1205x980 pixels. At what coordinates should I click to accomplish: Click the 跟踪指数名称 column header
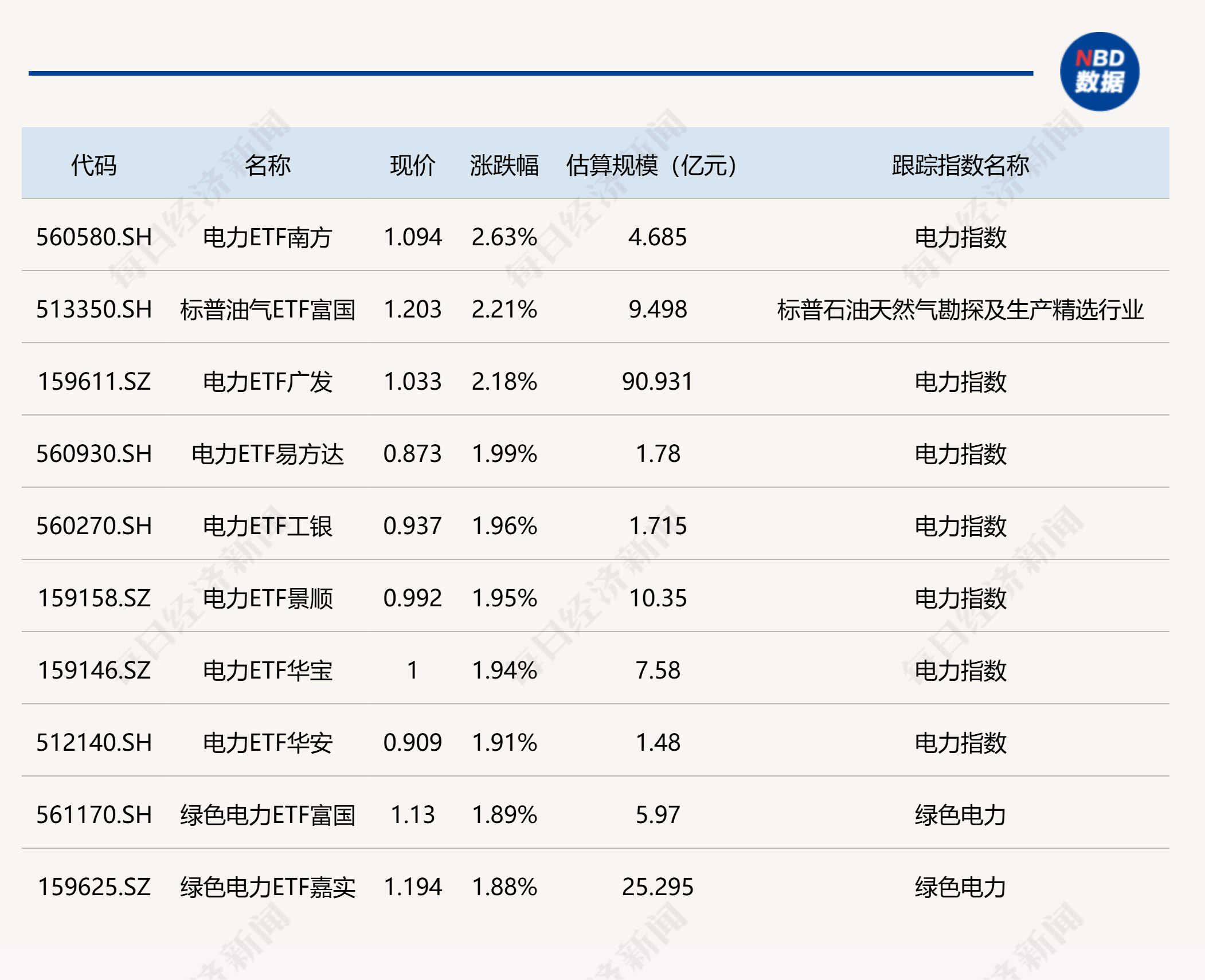pyautogui.click(x=961, y=166)
